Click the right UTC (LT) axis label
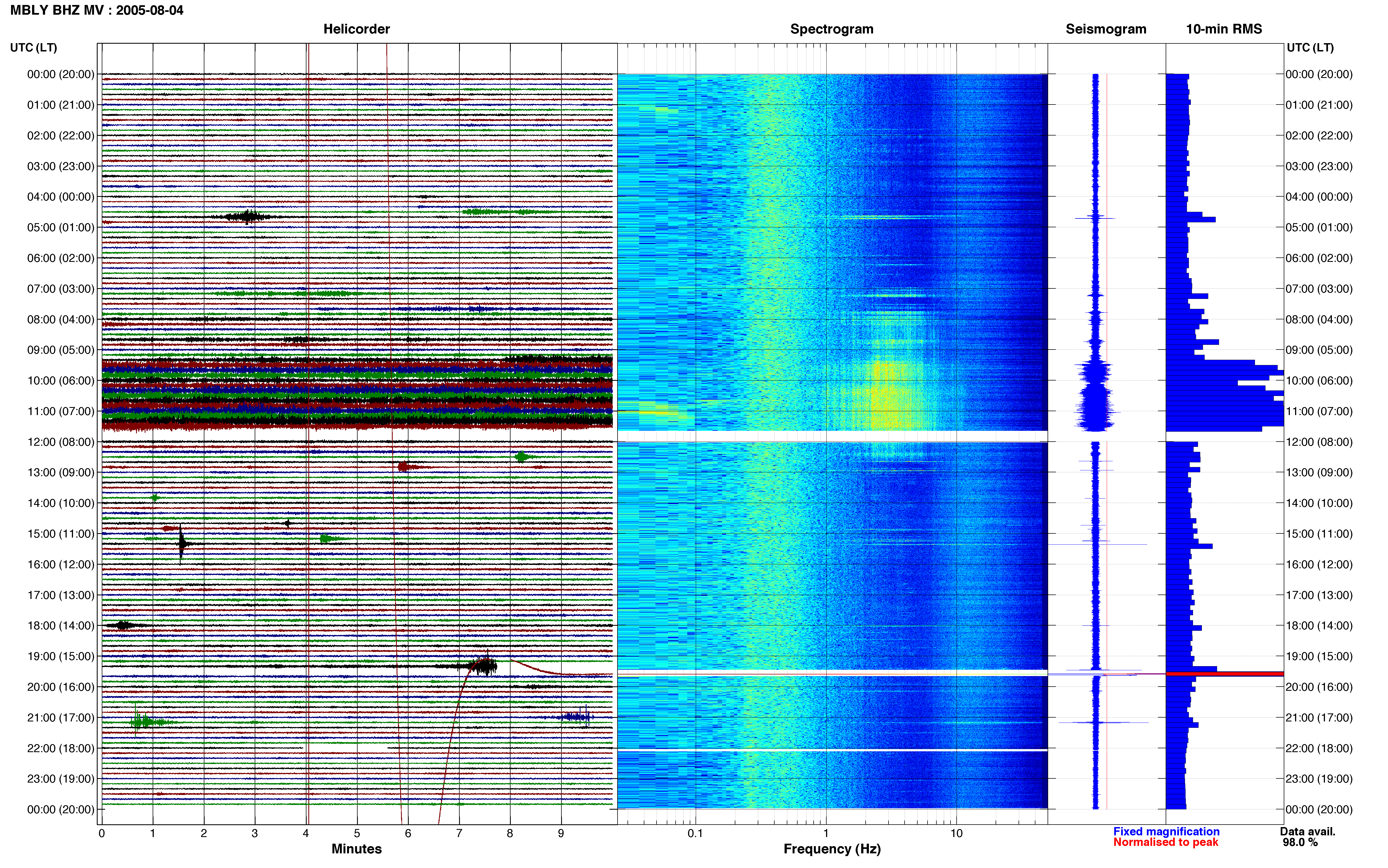 pos(1310,48)
